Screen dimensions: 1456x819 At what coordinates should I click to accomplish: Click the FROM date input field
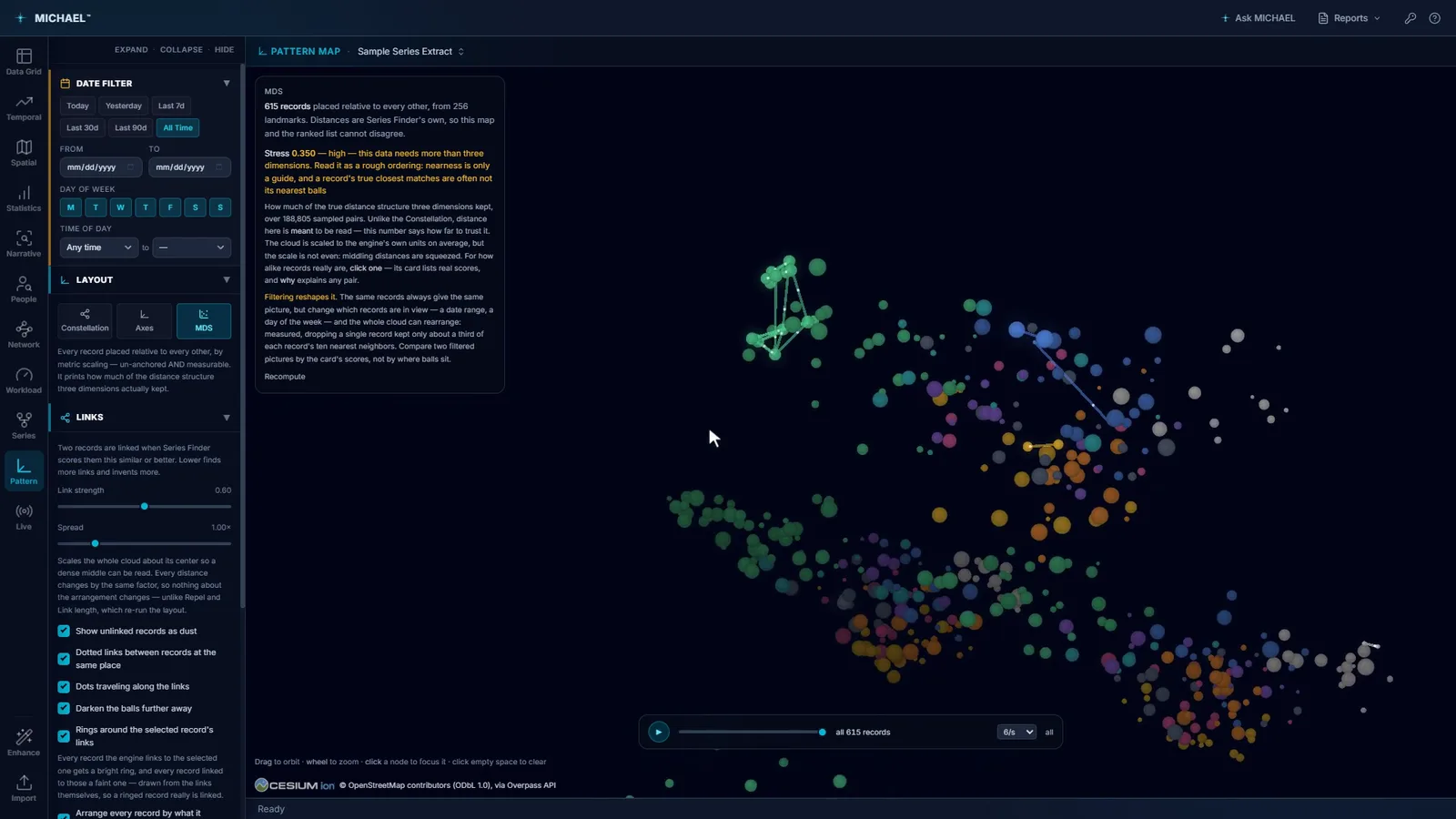[100, 167]
